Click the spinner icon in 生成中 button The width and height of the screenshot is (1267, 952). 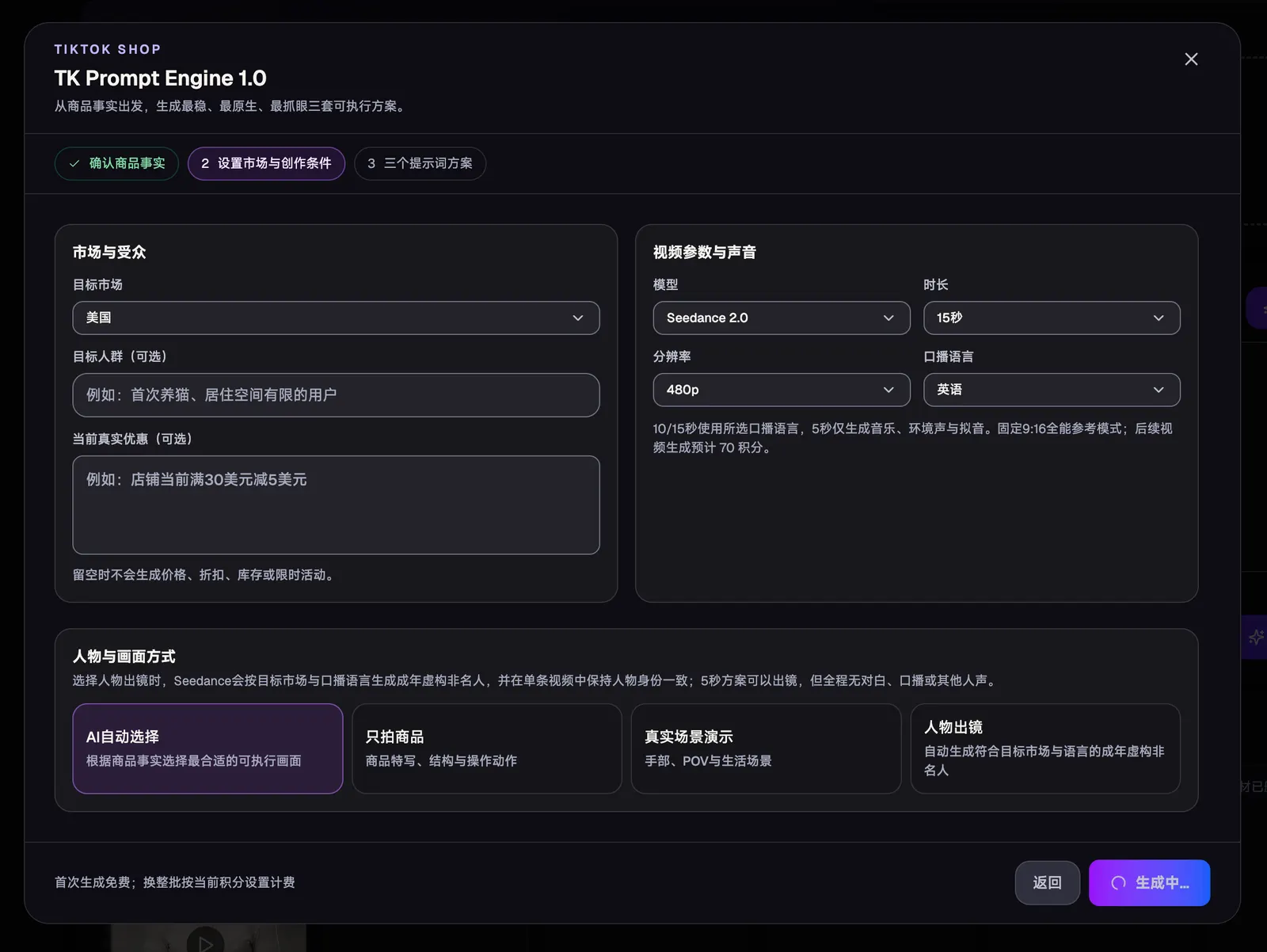coord(1118,882)
